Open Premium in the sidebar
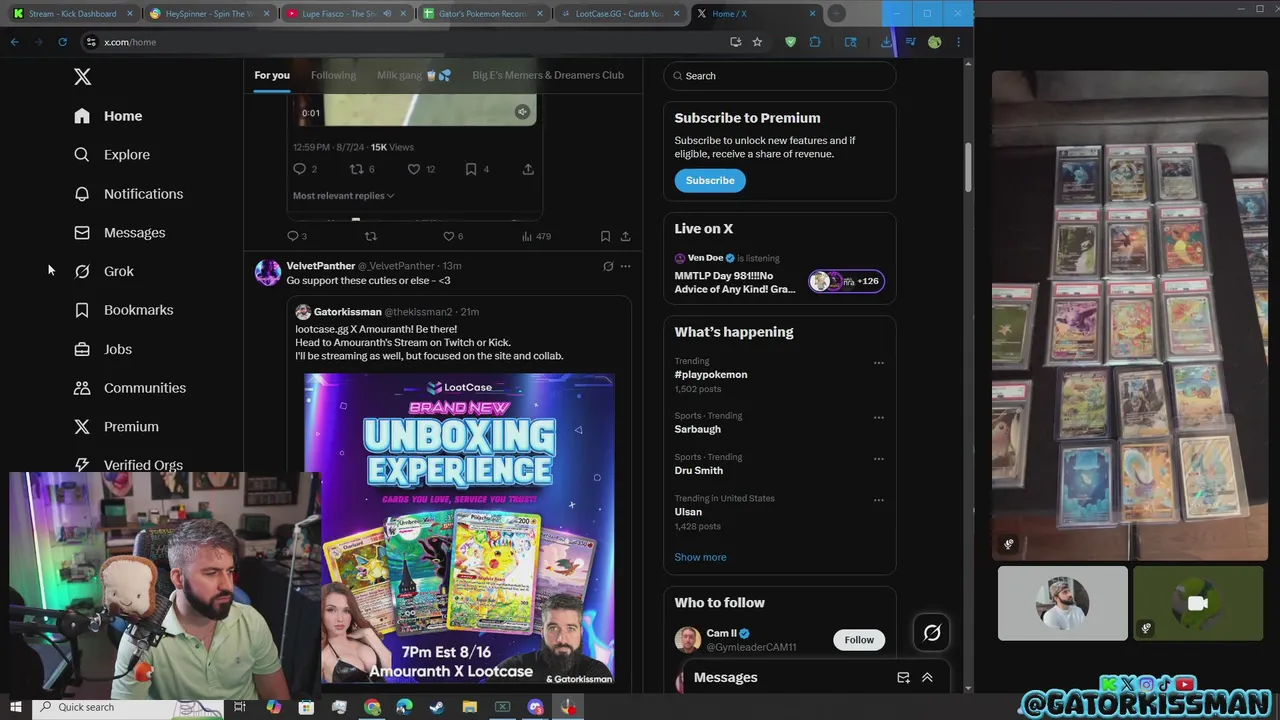This screenshot has height=720, width=1280. (116, 427)
